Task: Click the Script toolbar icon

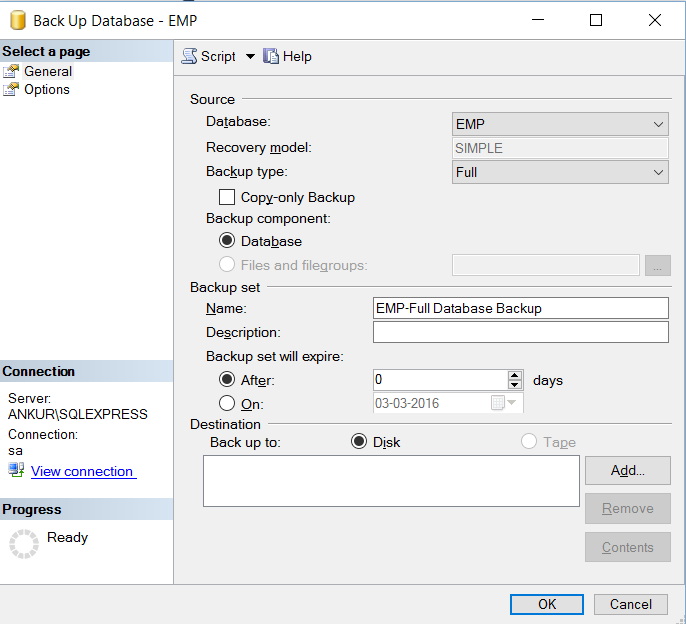Action: coord(189,57)
